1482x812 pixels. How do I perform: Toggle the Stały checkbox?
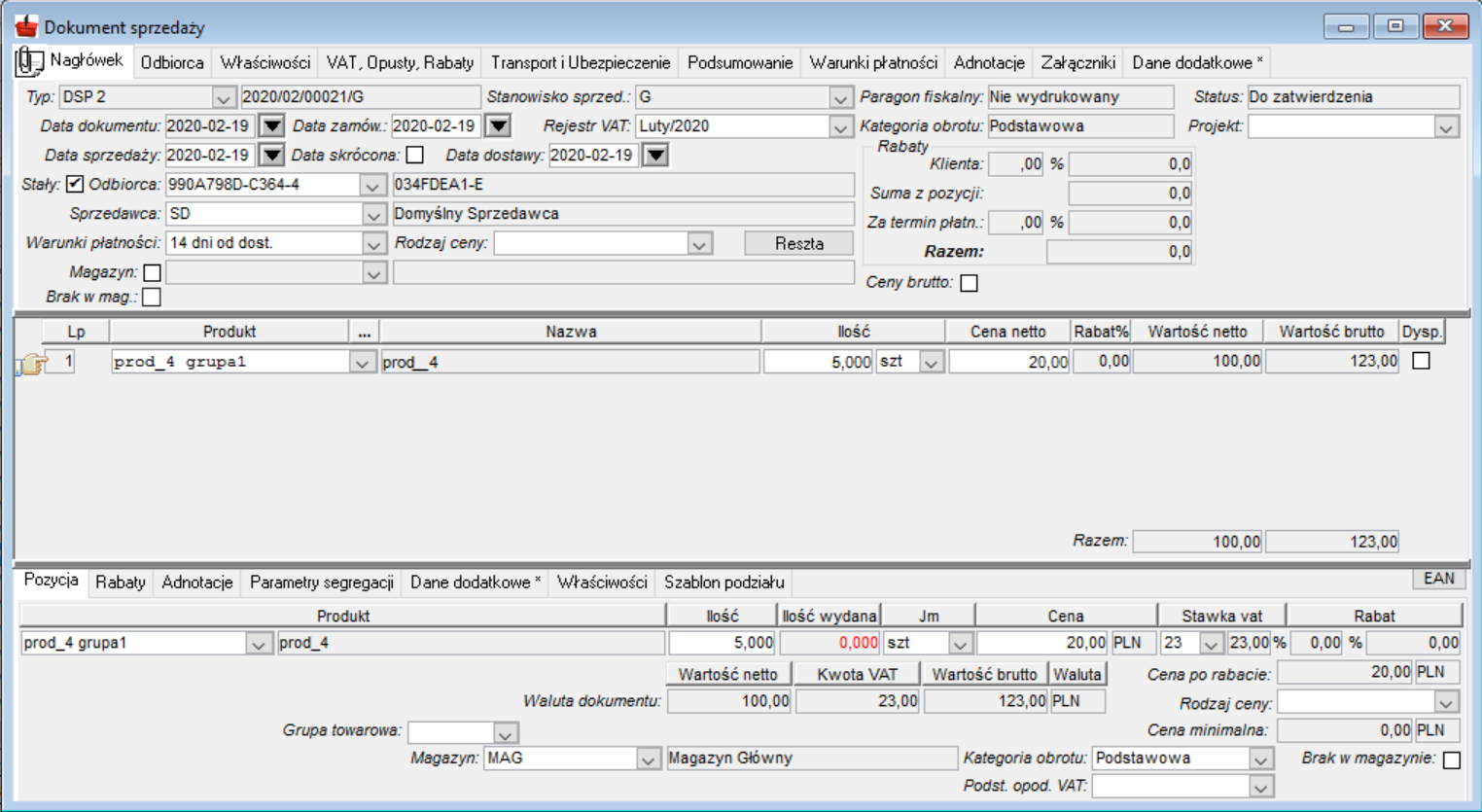coord(75,184)
